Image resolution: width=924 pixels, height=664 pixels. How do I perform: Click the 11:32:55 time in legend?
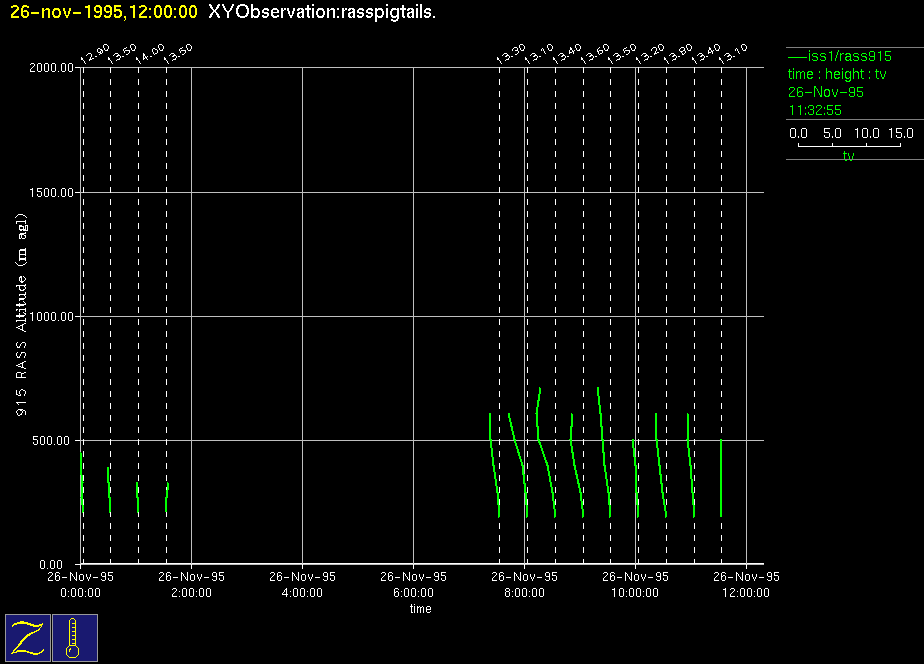coord(815,110)
